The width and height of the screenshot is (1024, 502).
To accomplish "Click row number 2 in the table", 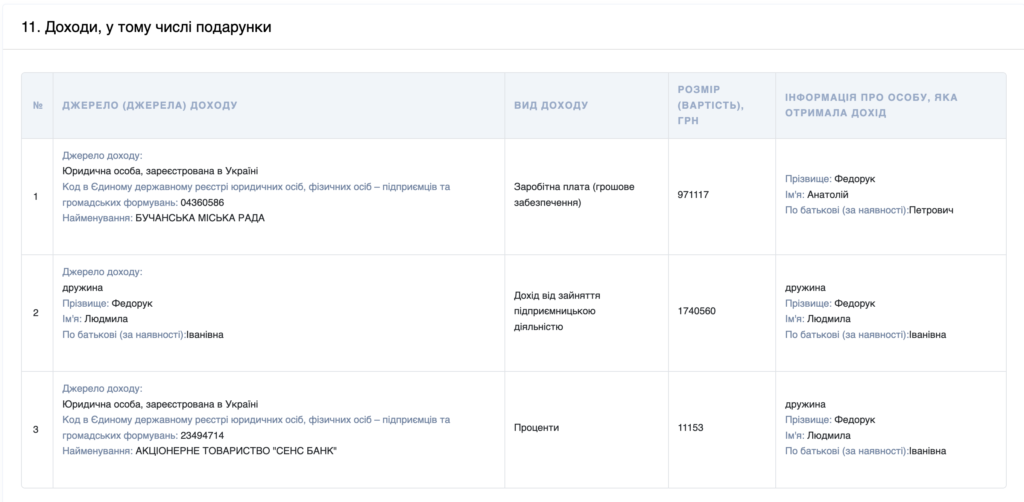I will [37, 312].
